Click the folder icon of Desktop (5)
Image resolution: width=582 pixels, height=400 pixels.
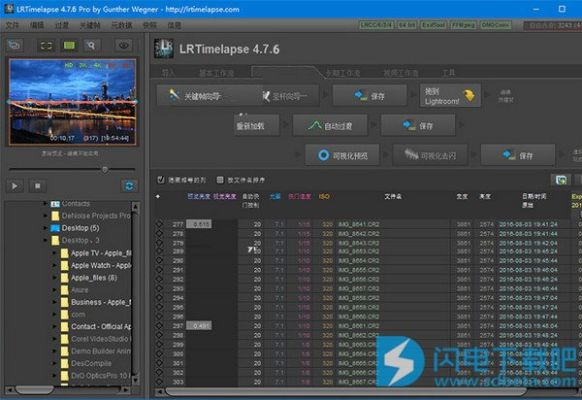tap(55, 228)
